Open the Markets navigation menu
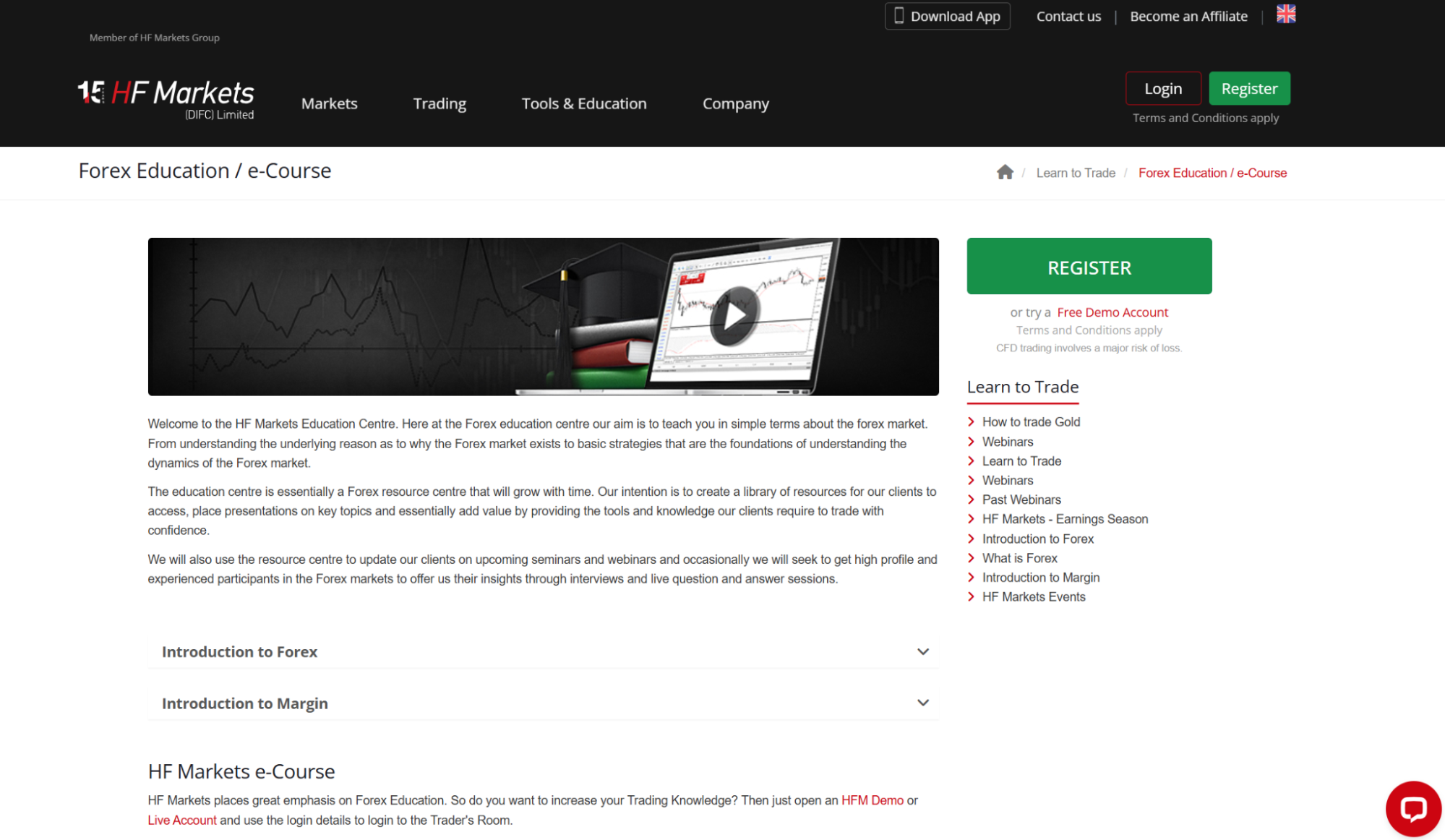 [329, 103]
